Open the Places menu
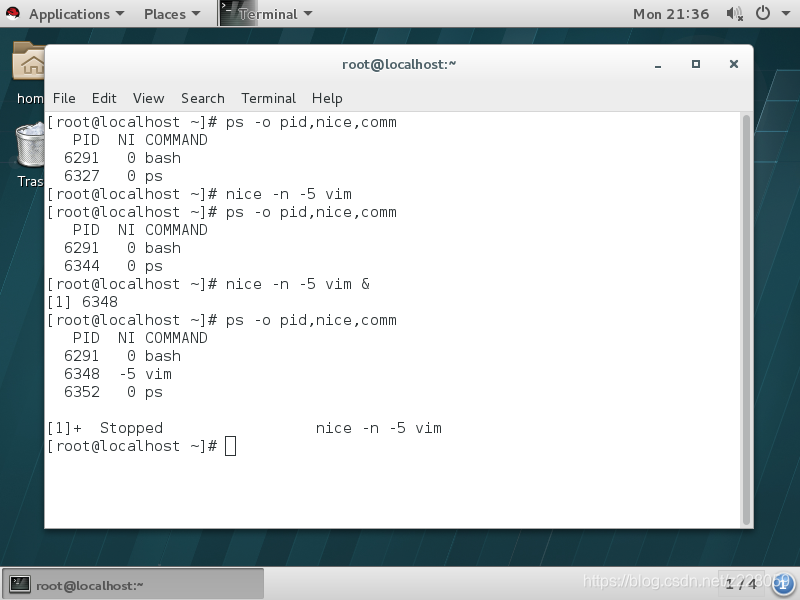800x600 pixels. pos(172,14)
